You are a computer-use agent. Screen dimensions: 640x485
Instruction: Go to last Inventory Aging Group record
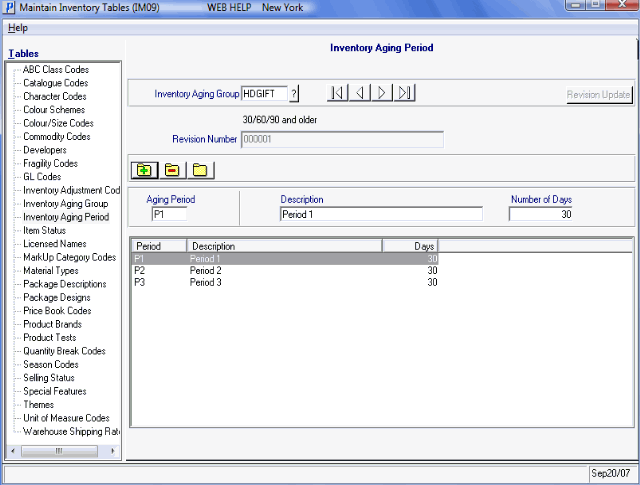[404, 93]
